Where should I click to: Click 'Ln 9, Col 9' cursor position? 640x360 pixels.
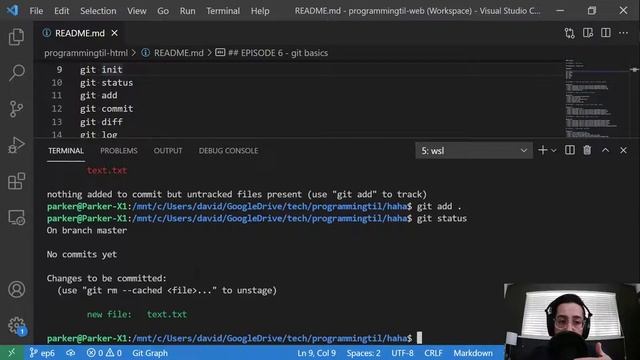[x=316, y=353]
